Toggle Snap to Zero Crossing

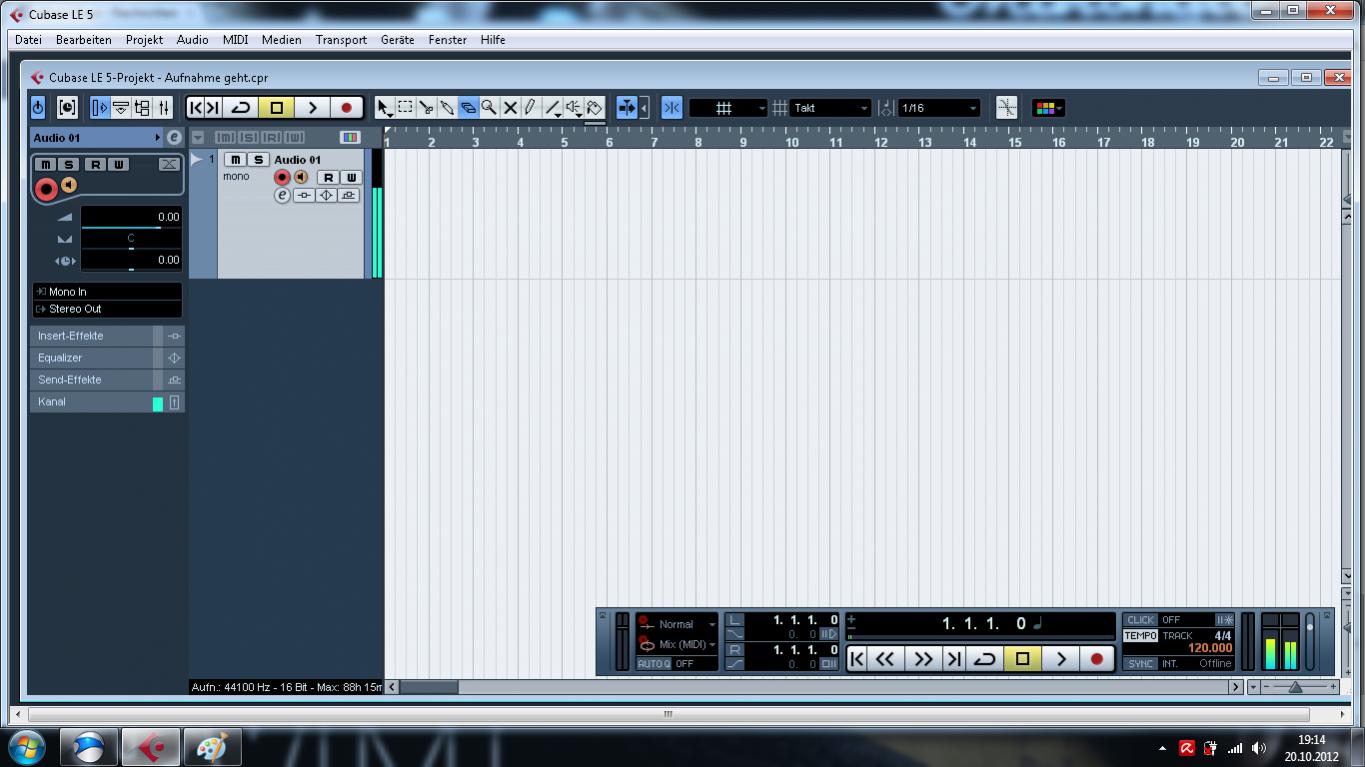1007,108
